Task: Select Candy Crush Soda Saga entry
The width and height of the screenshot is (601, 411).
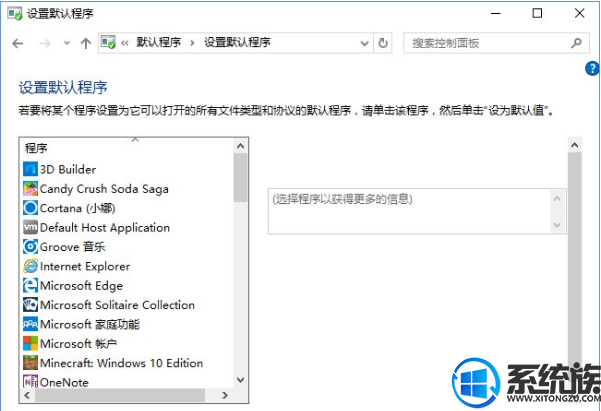Action: coord(104,189)
